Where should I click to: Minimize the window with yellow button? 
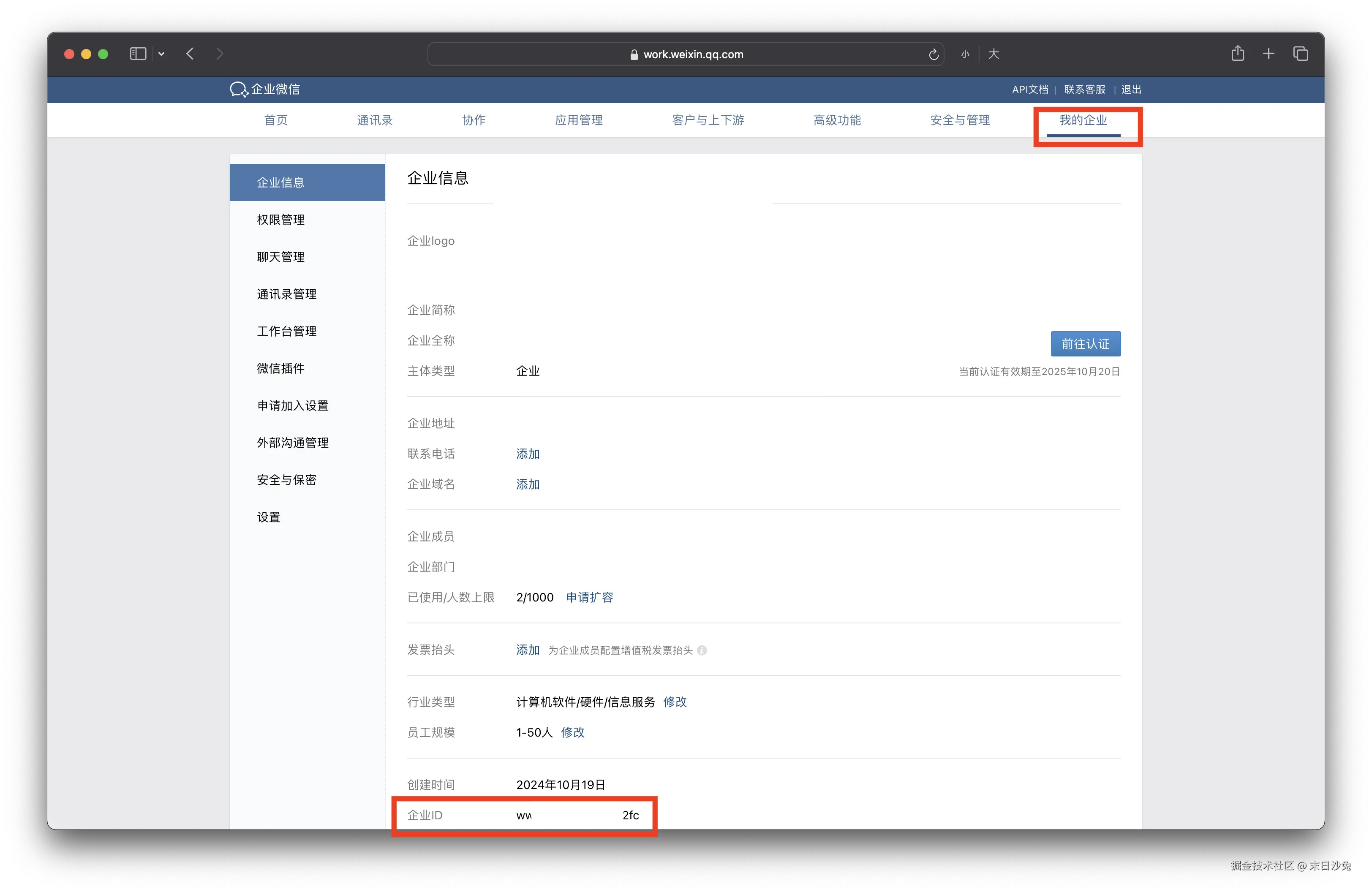click(87, 54)
